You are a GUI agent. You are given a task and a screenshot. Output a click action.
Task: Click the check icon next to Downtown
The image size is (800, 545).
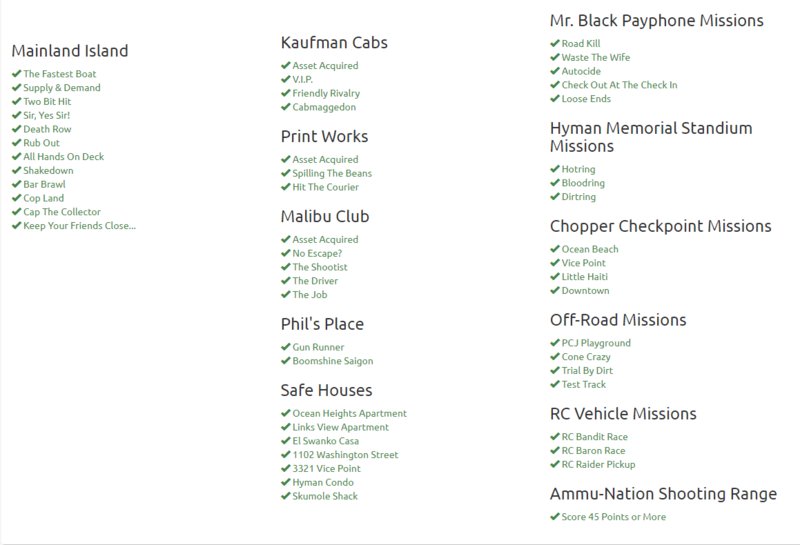click(555, 290)
